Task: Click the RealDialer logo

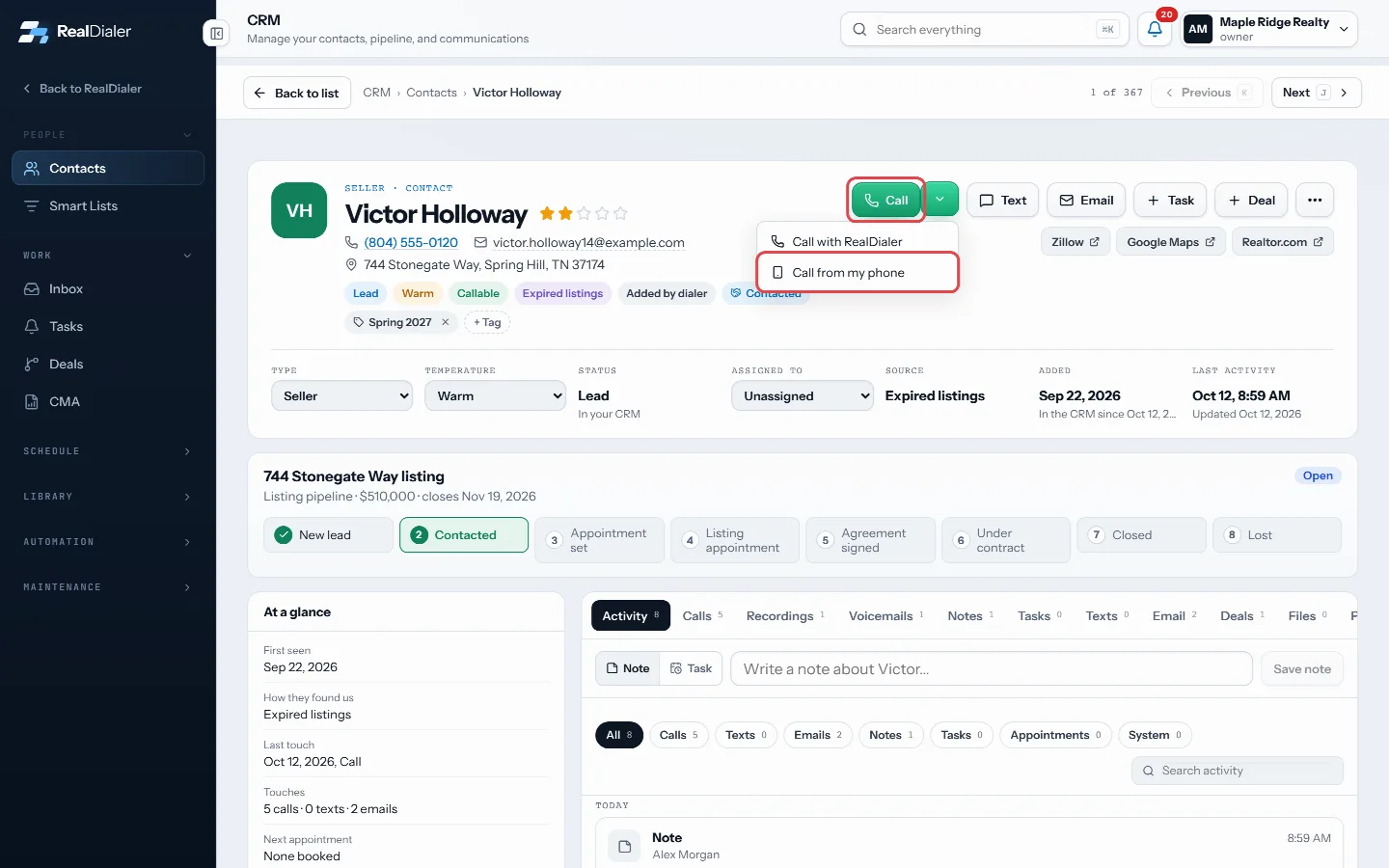Action: point(75,32)
